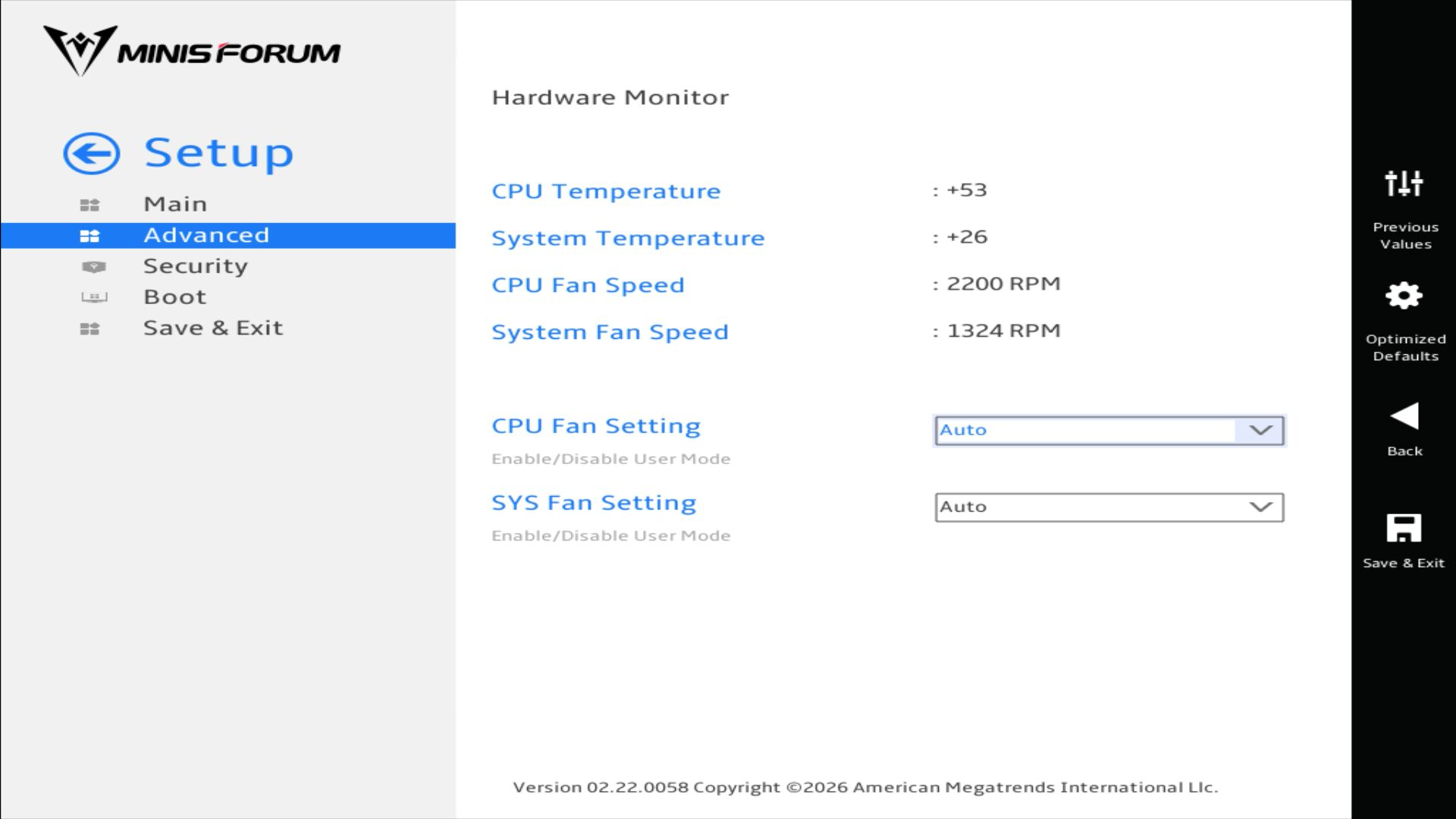Image resolution: width=1456 pixels, height=819 pixels.
Task: Open the CPU Fan Setting dropdown
Action: point(1109,431)
